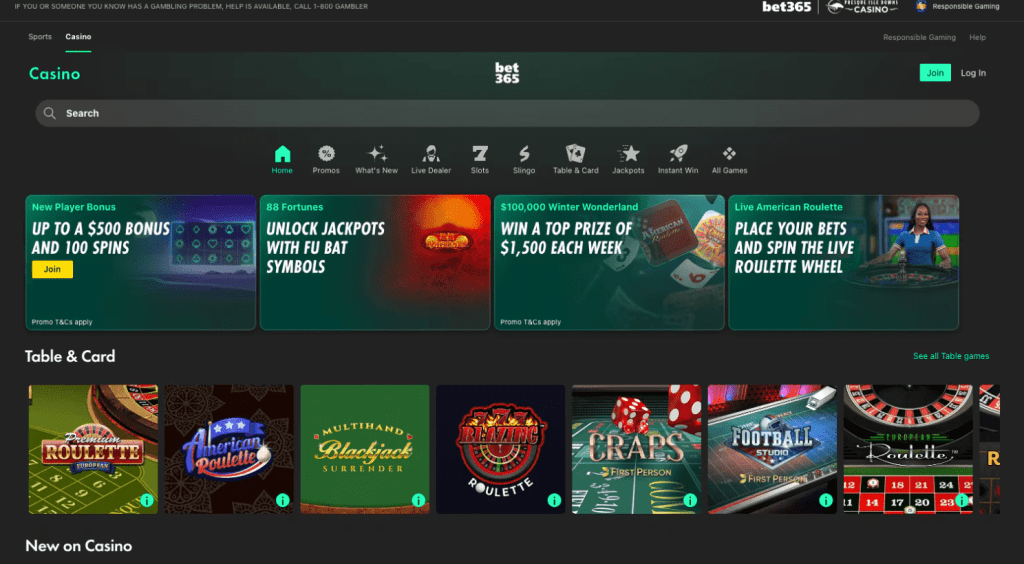
Task: Click the Casino heading text
Action: pos(55,74)
